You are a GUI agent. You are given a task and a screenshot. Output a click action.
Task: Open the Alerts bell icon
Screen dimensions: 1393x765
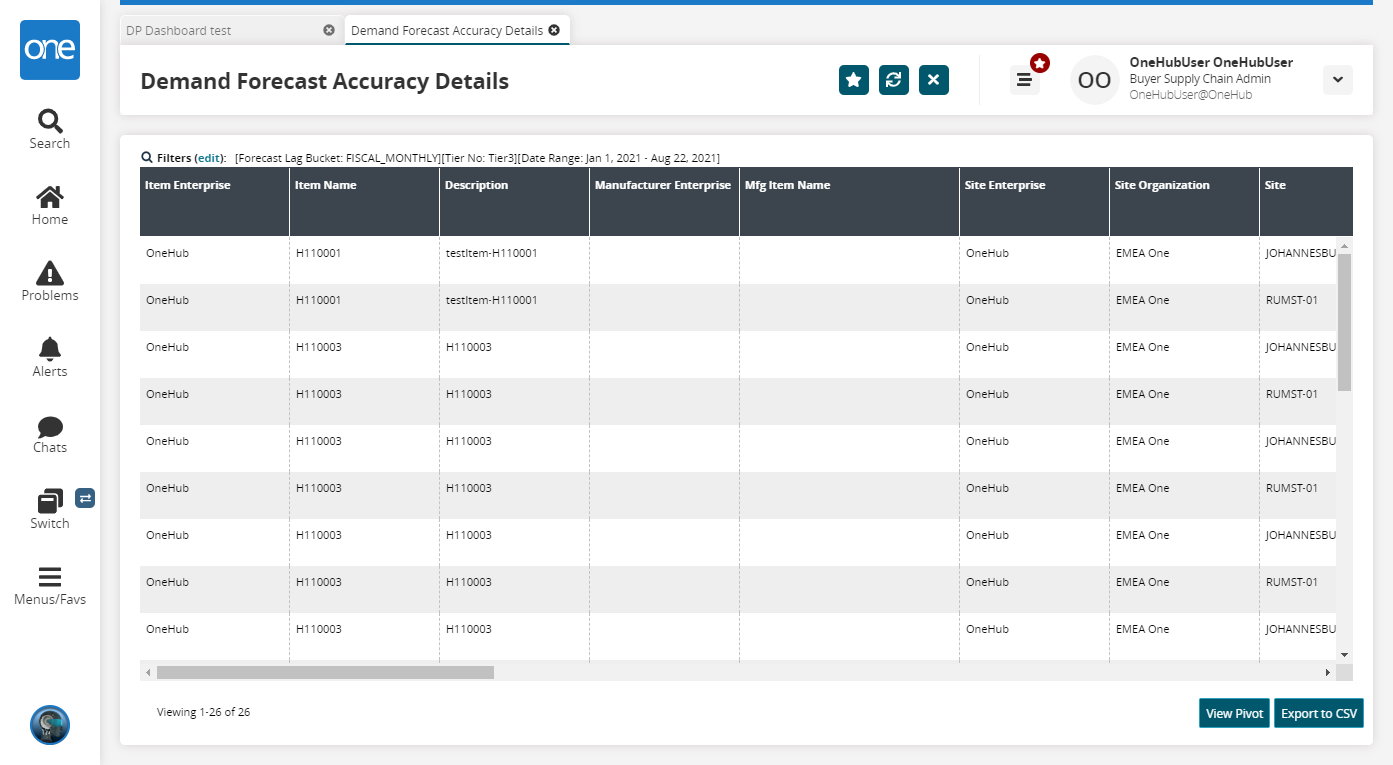click(50, 349)
